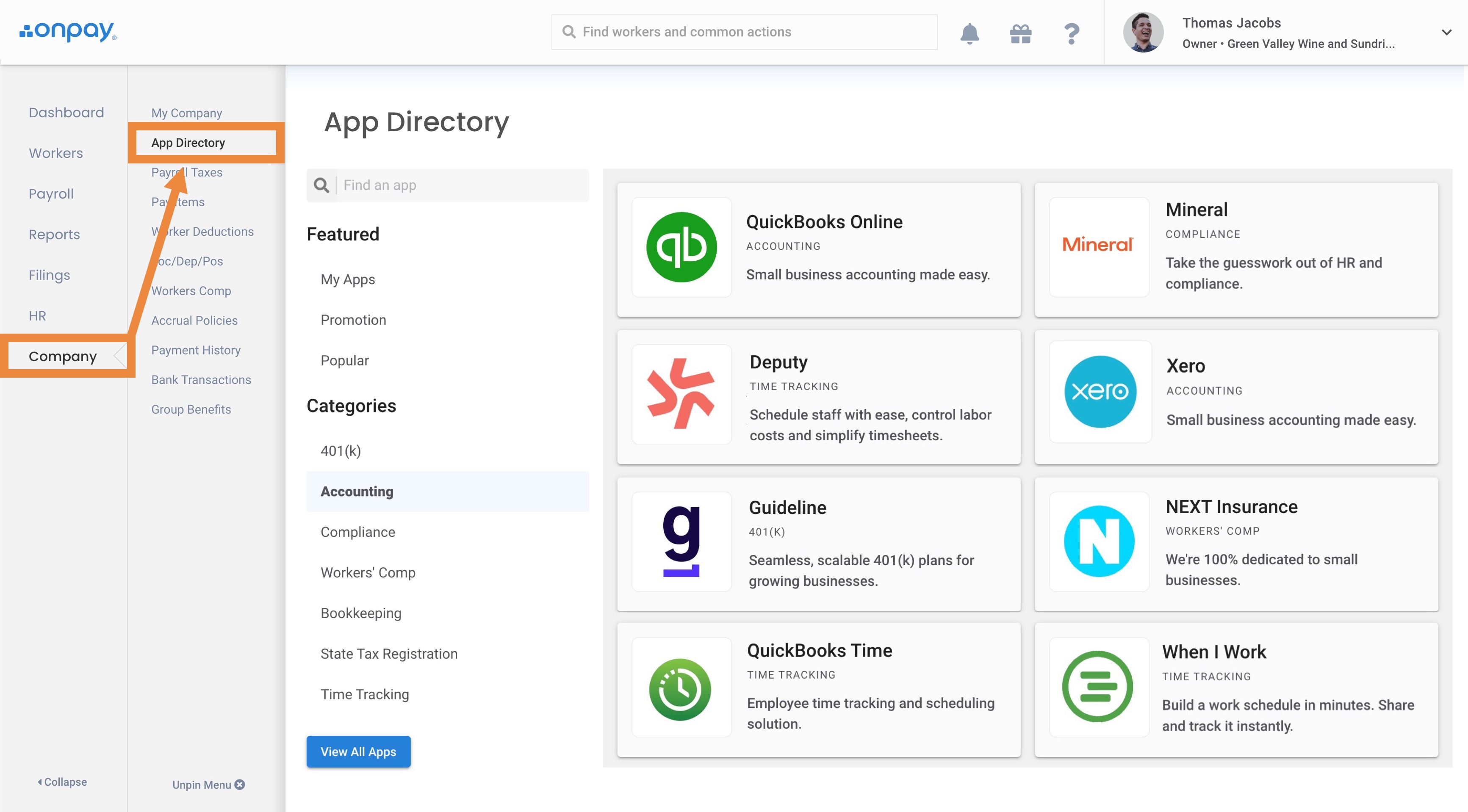This screenshot has width=1468, height=812.
Task: Open the Payroll menu item
Action: 51,194
